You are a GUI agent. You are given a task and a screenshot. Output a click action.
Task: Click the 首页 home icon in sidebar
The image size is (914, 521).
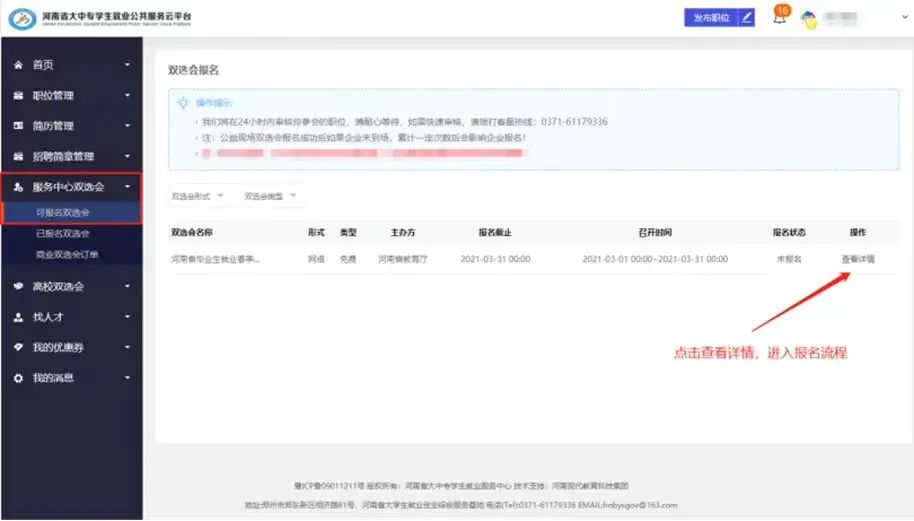[x=18, y=65]
